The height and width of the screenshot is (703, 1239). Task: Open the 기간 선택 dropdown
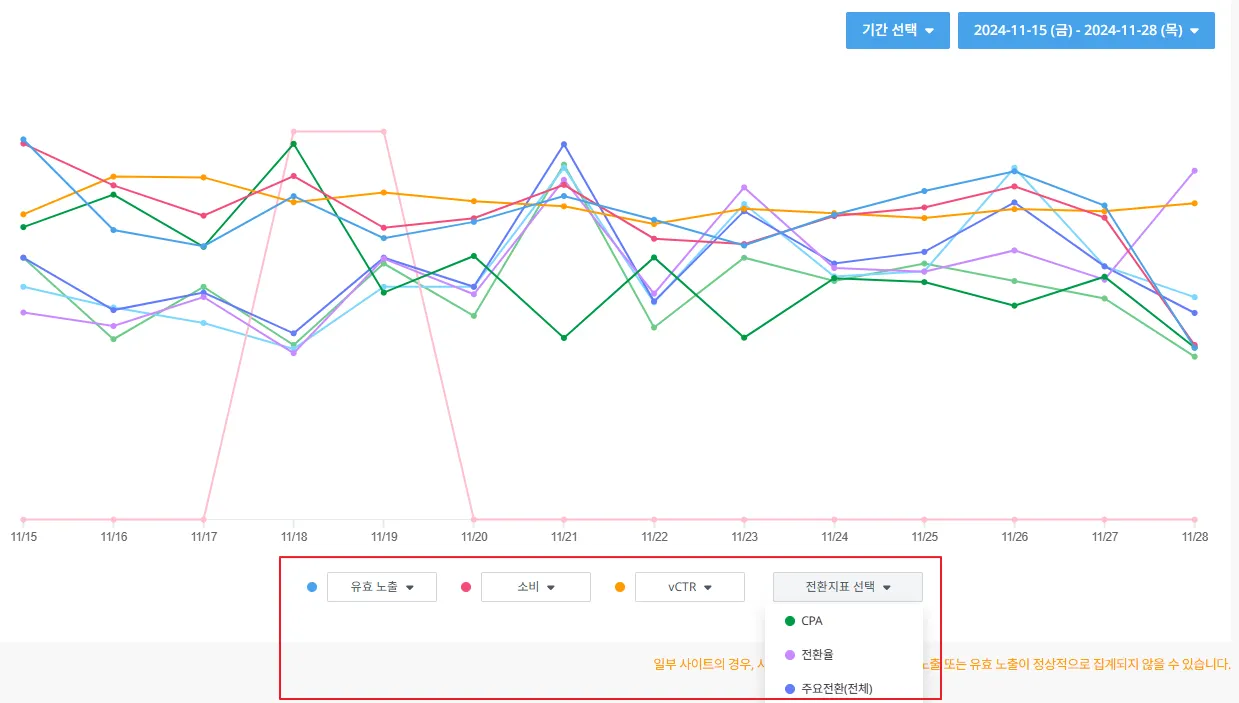click(x=897, y=30)
